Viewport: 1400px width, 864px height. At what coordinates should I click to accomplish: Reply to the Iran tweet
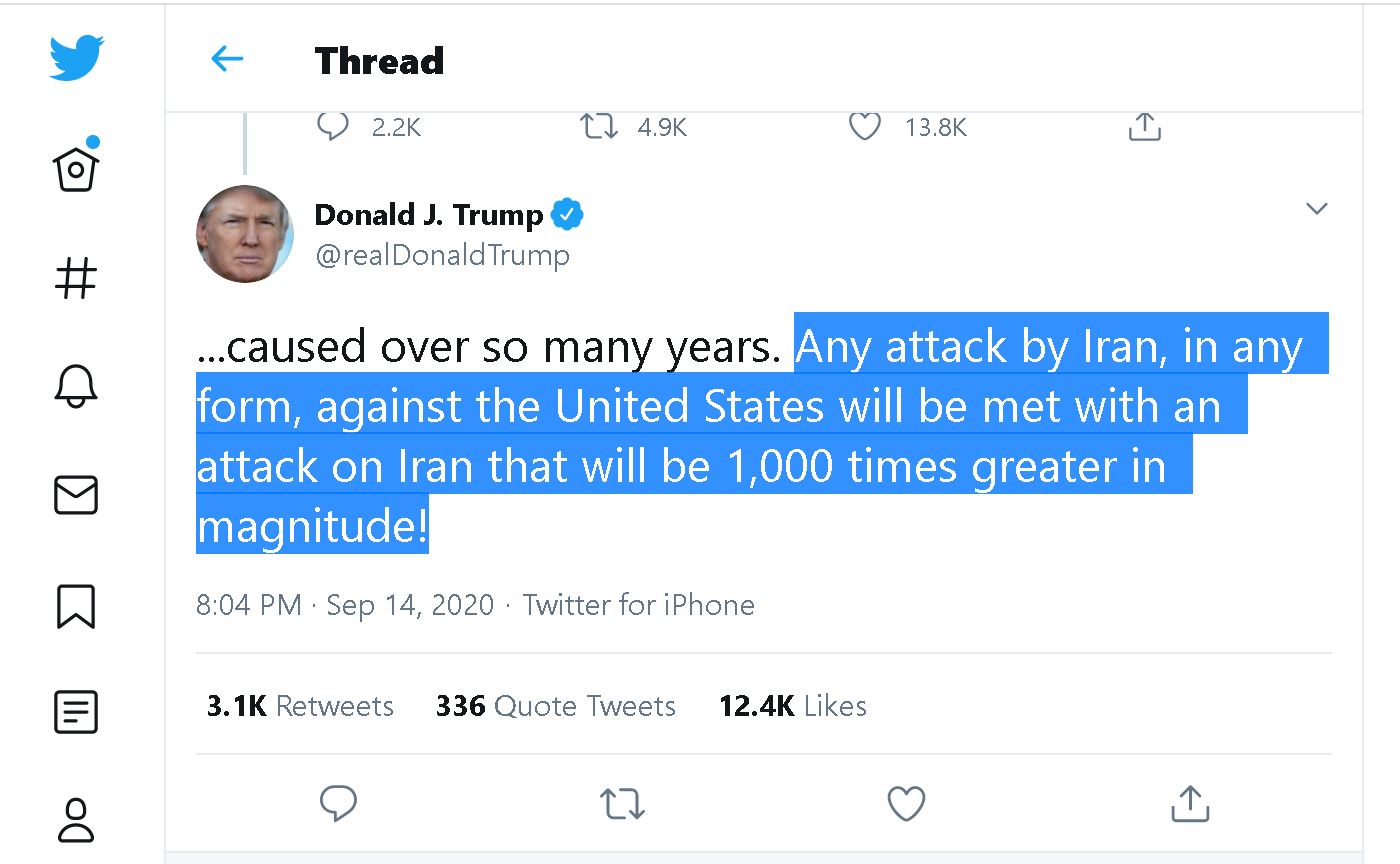(338, 803)
